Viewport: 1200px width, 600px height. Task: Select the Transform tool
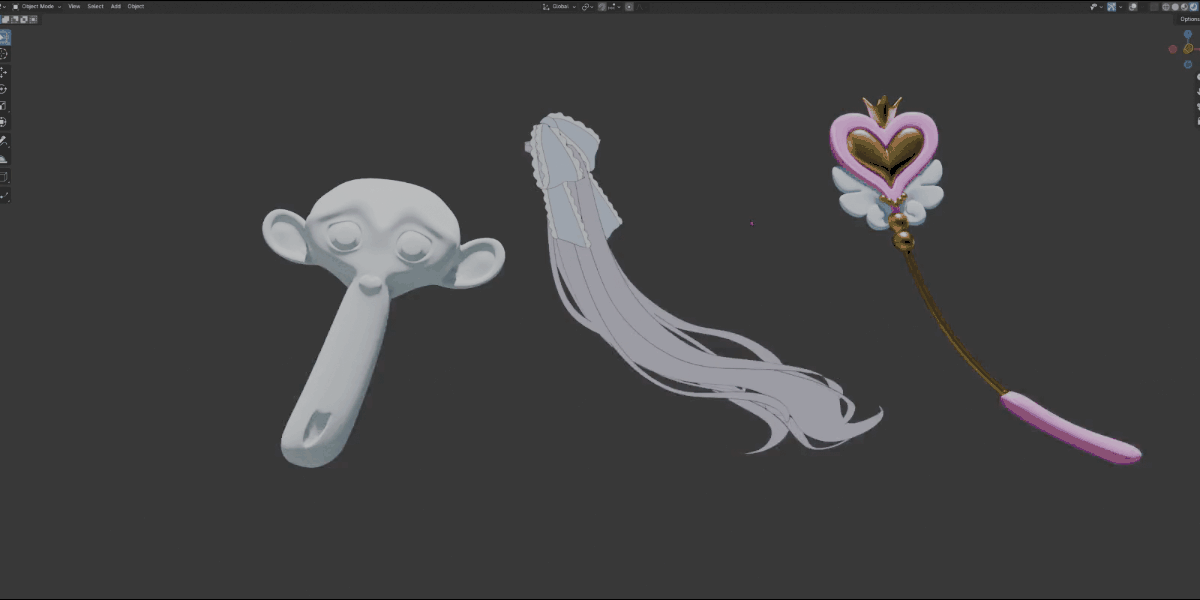(4, 122)
